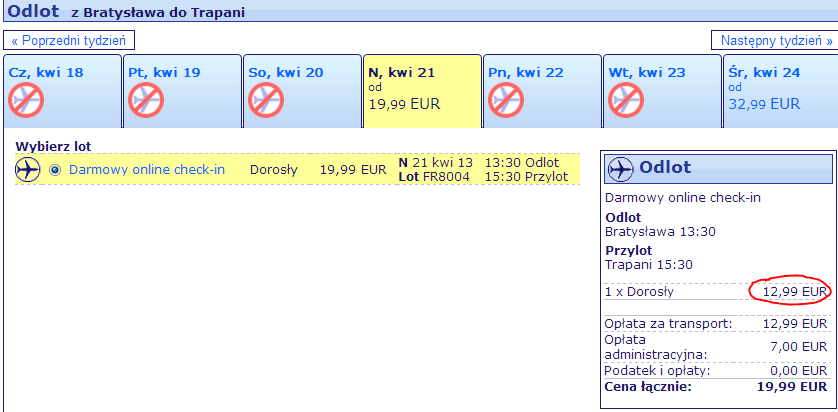Click the Wybierz lot heading
This screenshot has height=412, width=838.
click(x=53, y=146)
